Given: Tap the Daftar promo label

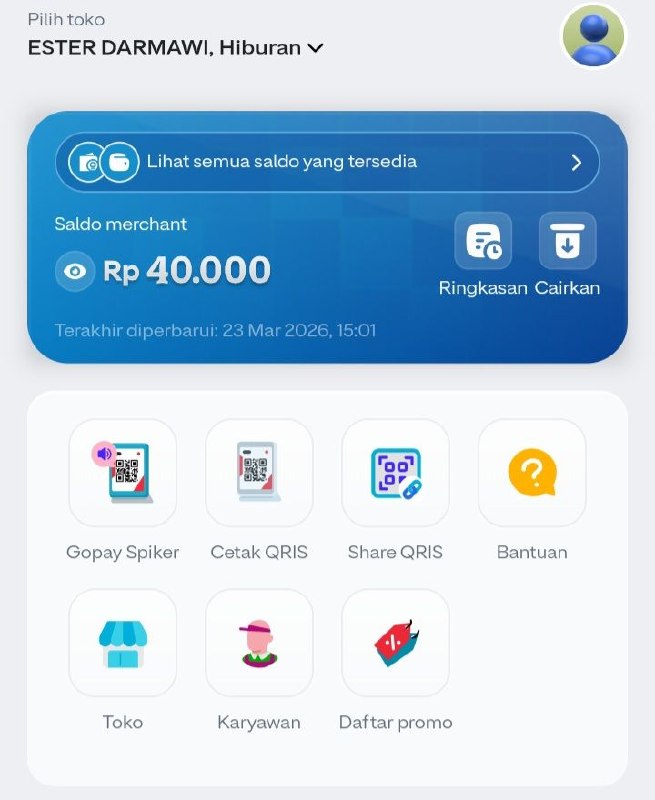Looking at the screenshot, I should point(395,723).
